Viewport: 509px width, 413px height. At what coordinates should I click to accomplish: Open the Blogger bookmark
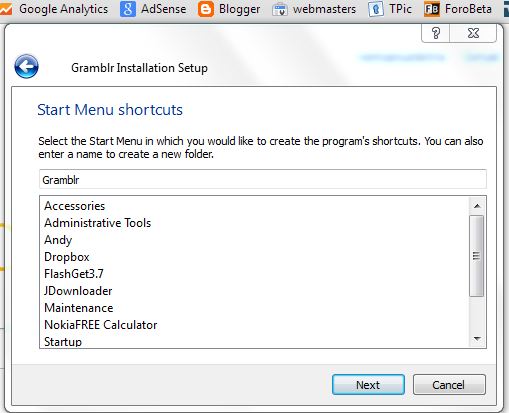229,9
